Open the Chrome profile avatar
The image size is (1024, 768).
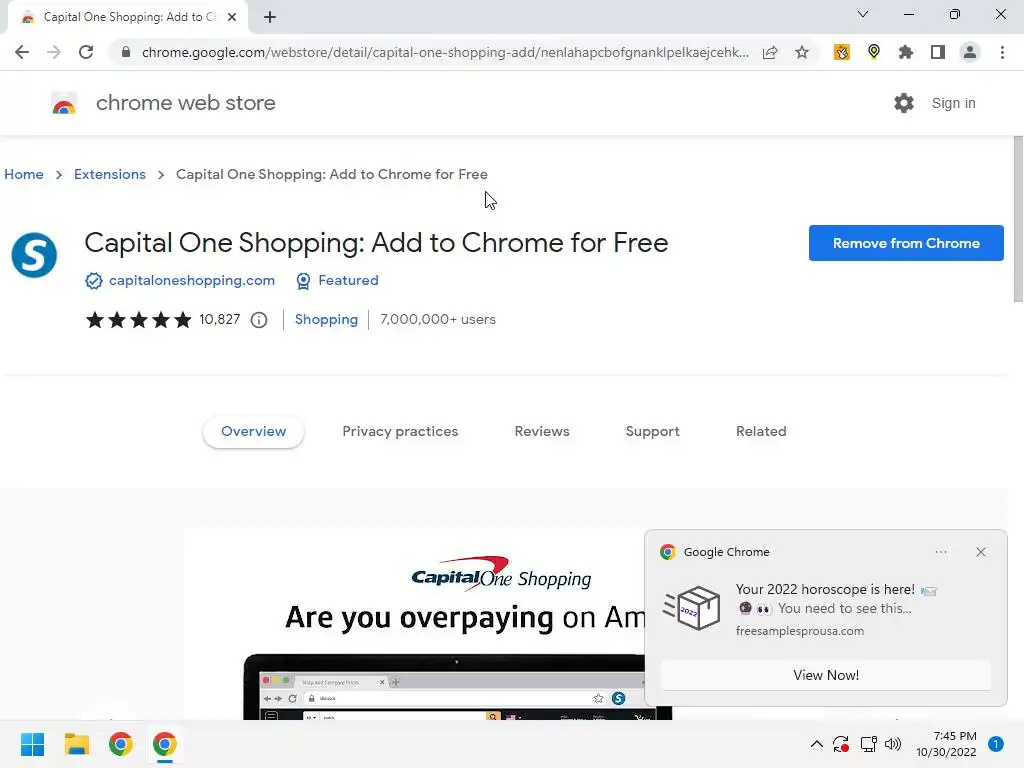[970, 52]
